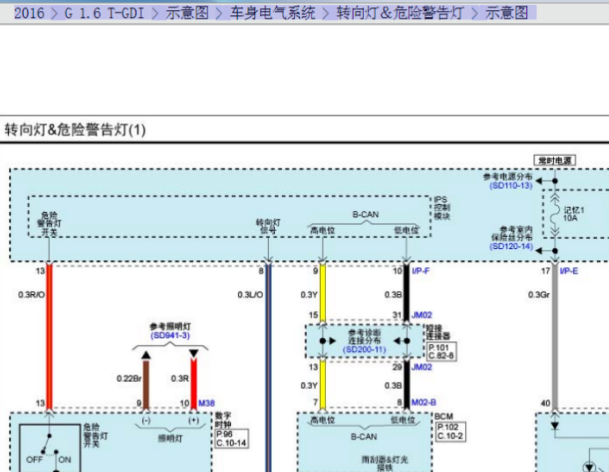Select the 转向灯&危险警告灯(1) diagram title
The height and width of the screenshot is (472, 609).
[75, 130]
